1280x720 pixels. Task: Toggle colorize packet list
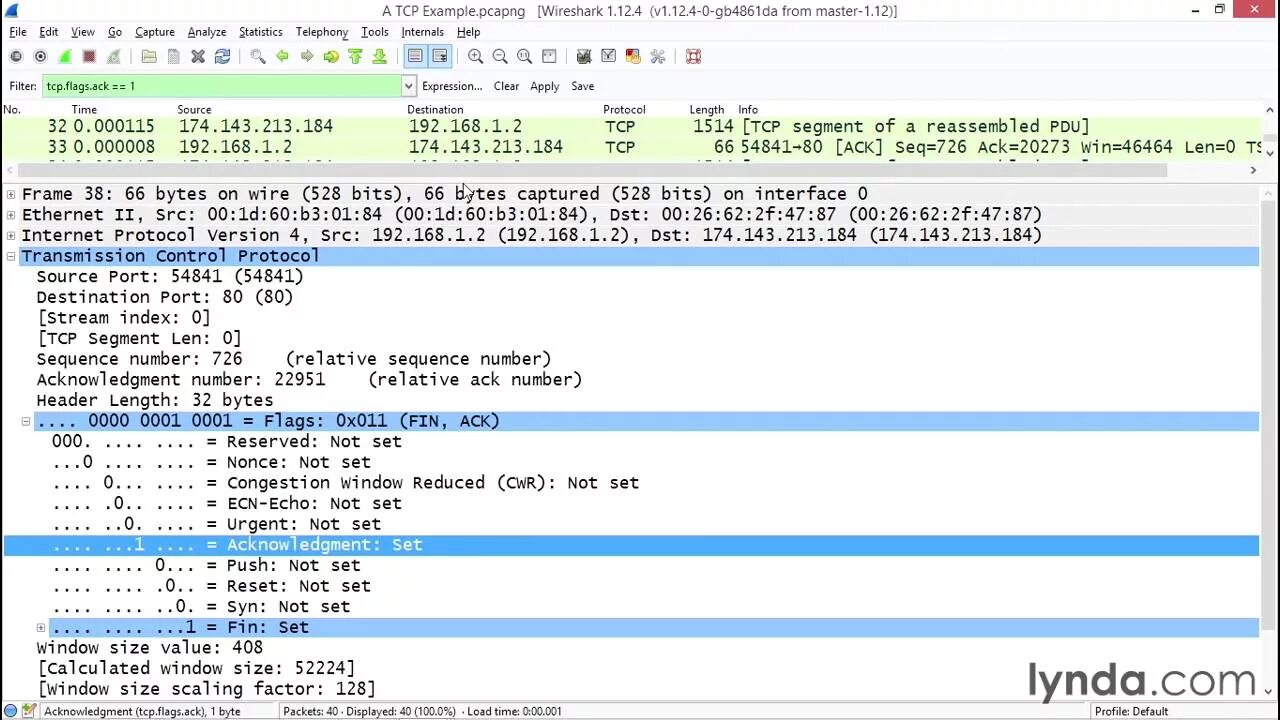click(x=415, y=56)
